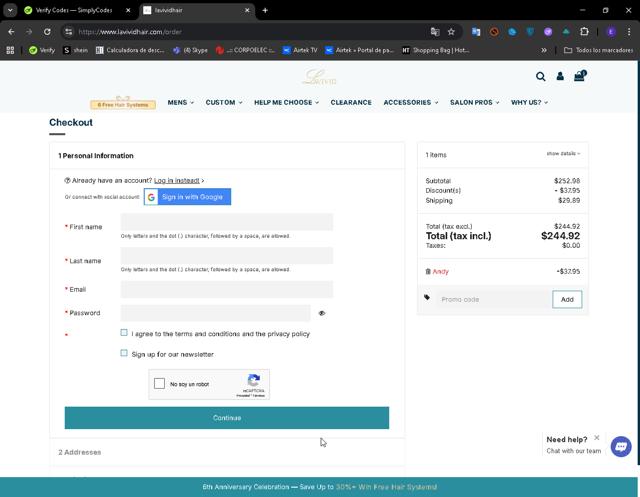
Task: Focus the Last name field
Action: 227,256
